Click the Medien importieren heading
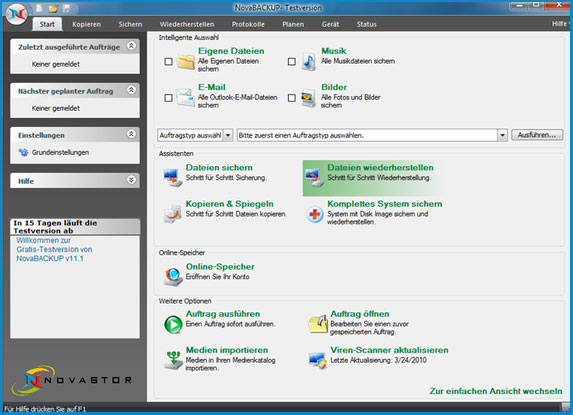573x415 pixels. coord(227,350)
